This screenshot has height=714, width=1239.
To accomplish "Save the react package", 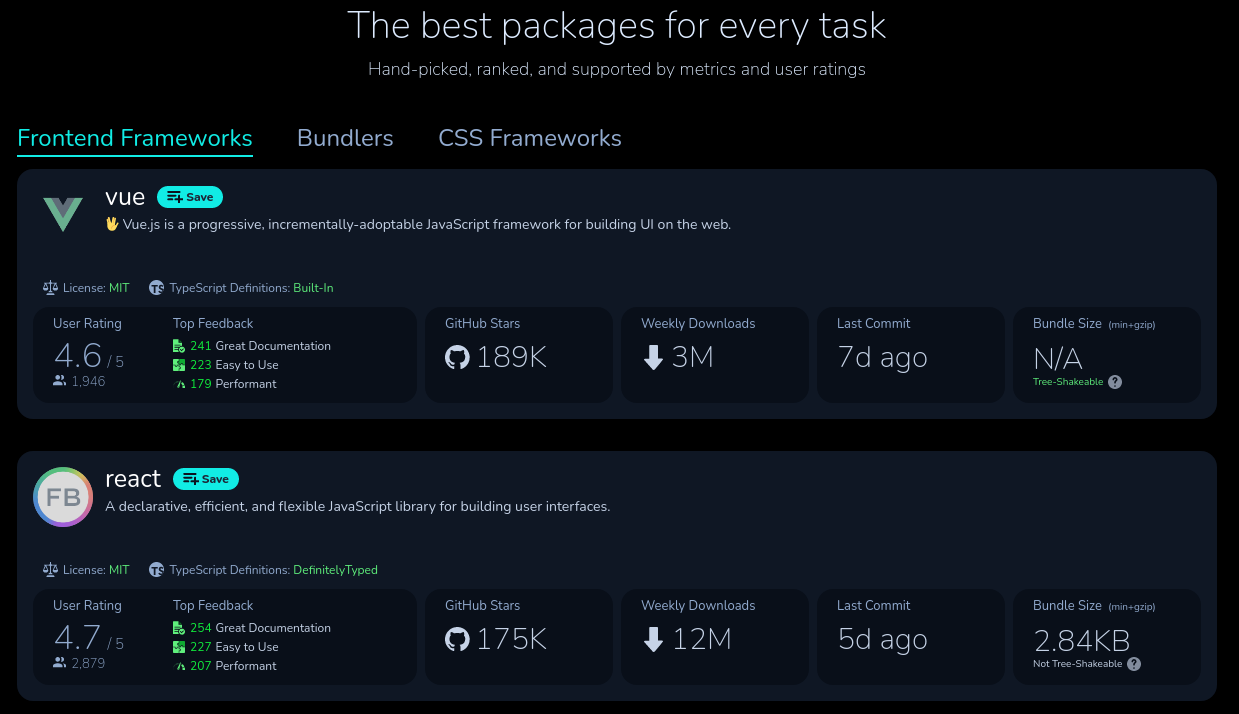I will [x=206, y=479].
